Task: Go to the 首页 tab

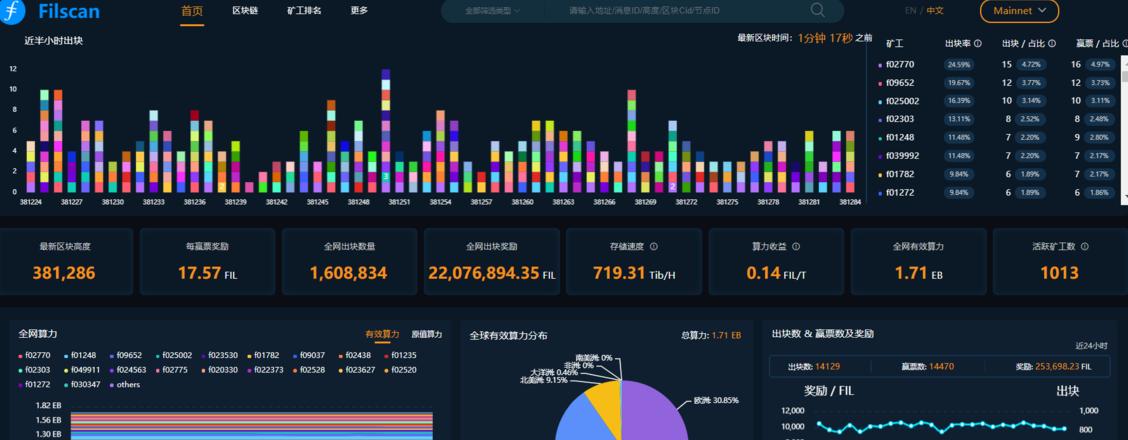Action: point(192,11)
